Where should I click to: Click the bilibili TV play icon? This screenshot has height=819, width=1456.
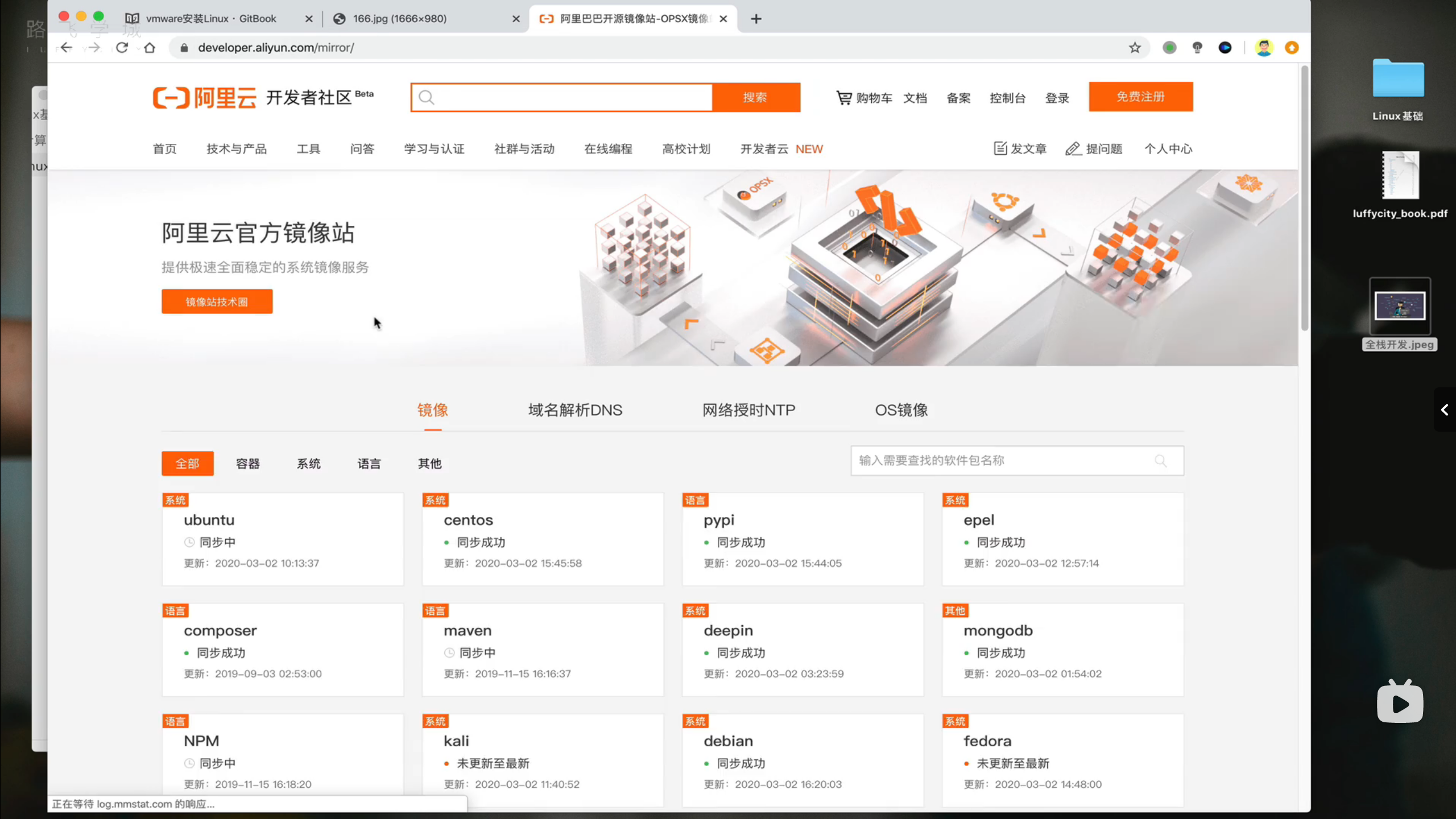point(1400,702)
